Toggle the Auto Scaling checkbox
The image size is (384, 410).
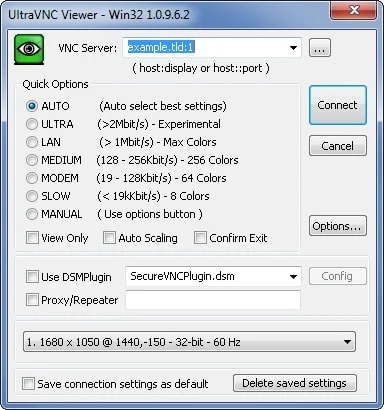pos(109,238)
